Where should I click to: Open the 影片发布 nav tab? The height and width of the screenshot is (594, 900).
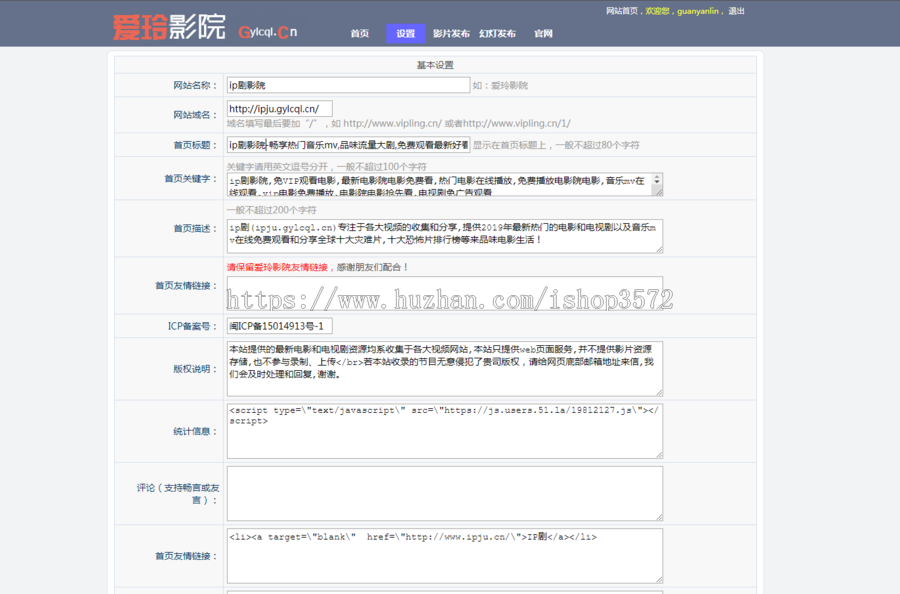451,33
